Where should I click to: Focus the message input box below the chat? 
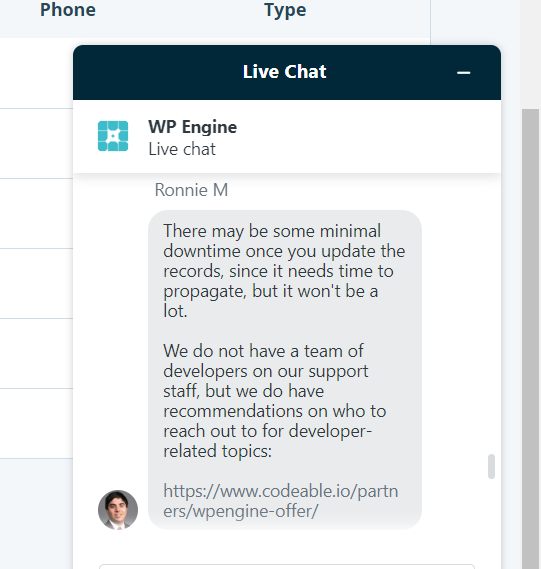point(287,566)
